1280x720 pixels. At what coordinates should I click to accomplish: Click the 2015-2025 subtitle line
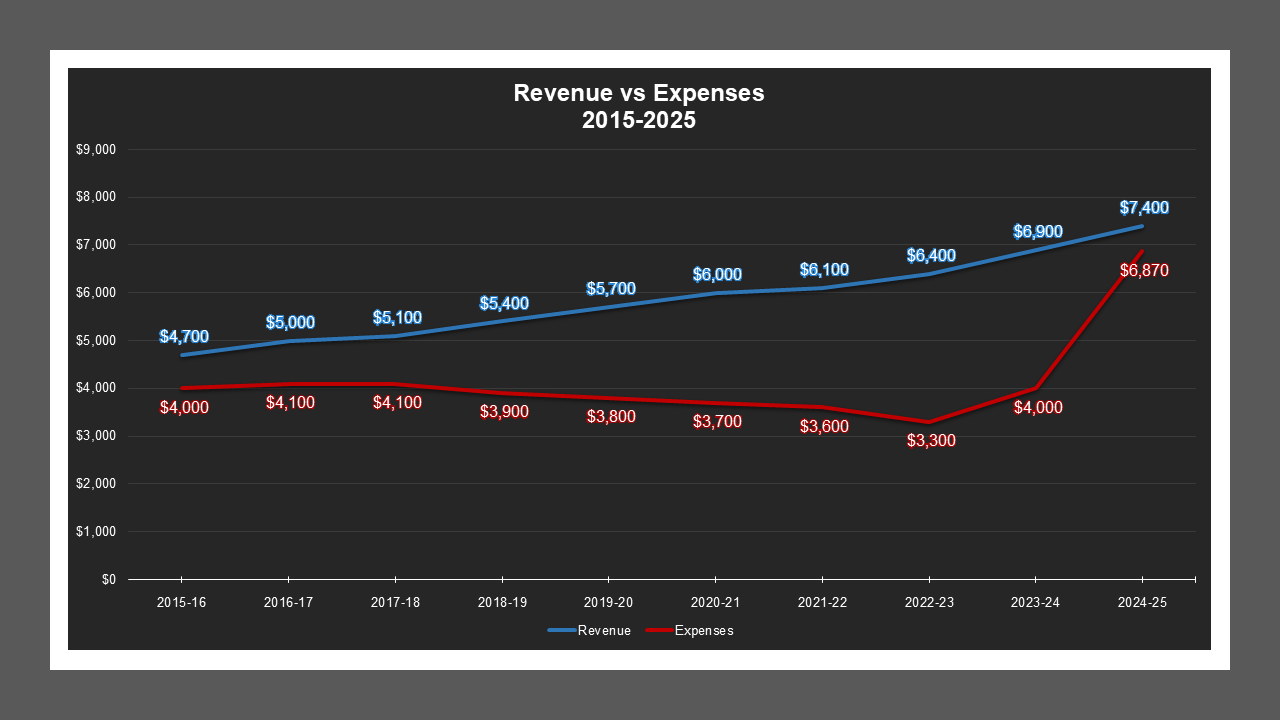click(x=639, y=118)
